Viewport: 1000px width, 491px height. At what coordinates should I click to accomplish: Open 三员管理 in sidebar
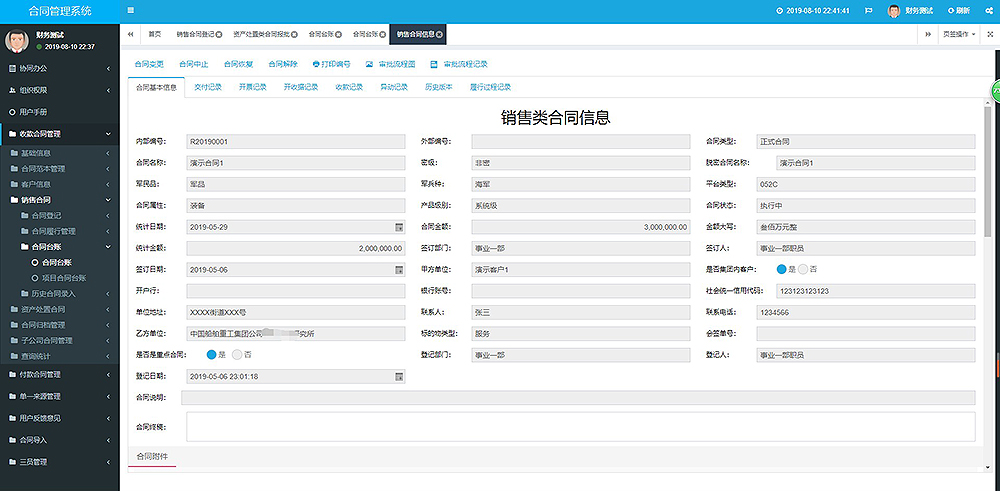click(59, 462)
